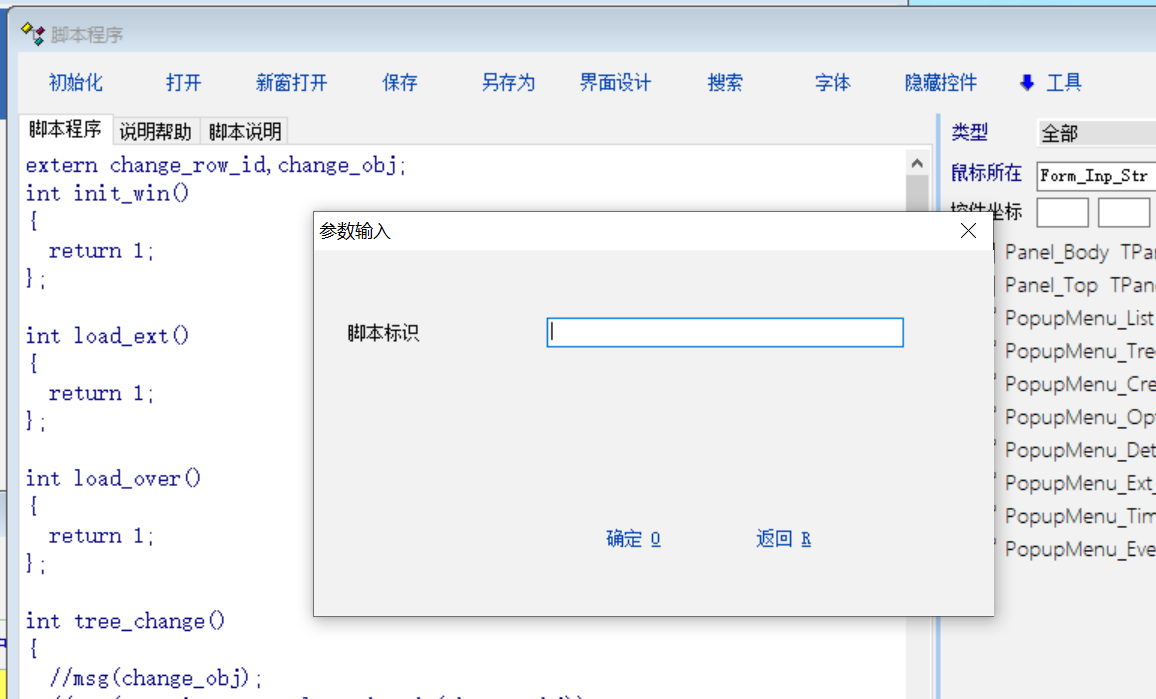Image resolution: width=1156 pixels, height=699 pixels.
Task: Focus the 脚本标识 input field
Action: coord(724,333)
